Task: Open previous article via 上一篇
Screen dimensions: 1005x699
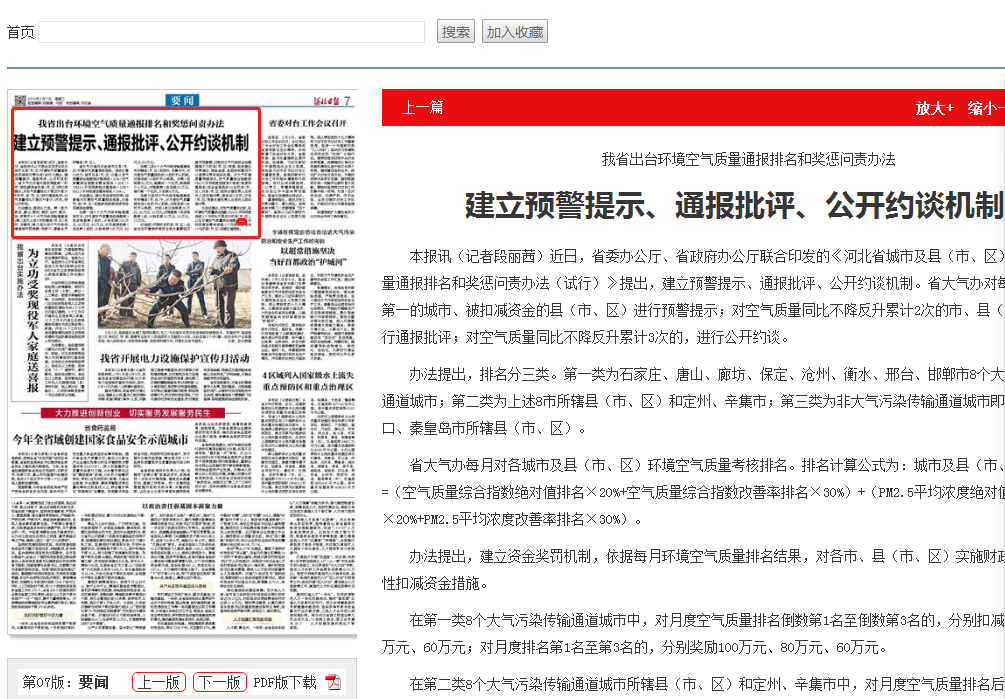Action: point(422,108)
